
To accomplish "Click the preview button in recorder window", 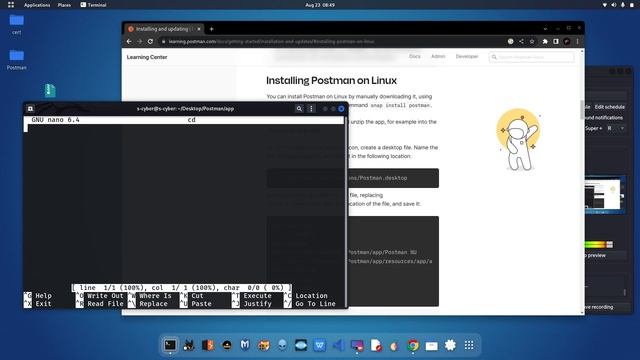I will tap(605, 256).
